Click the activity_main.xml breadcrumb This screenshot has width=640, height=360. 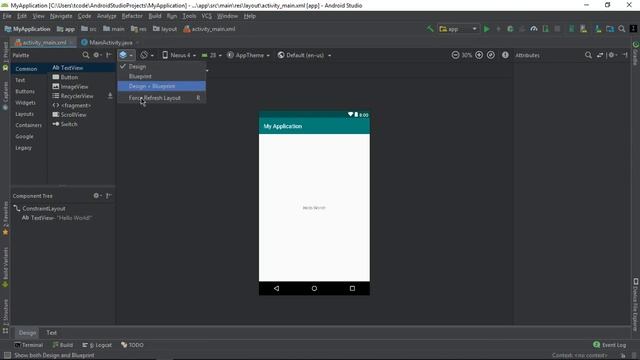point(209,29)
